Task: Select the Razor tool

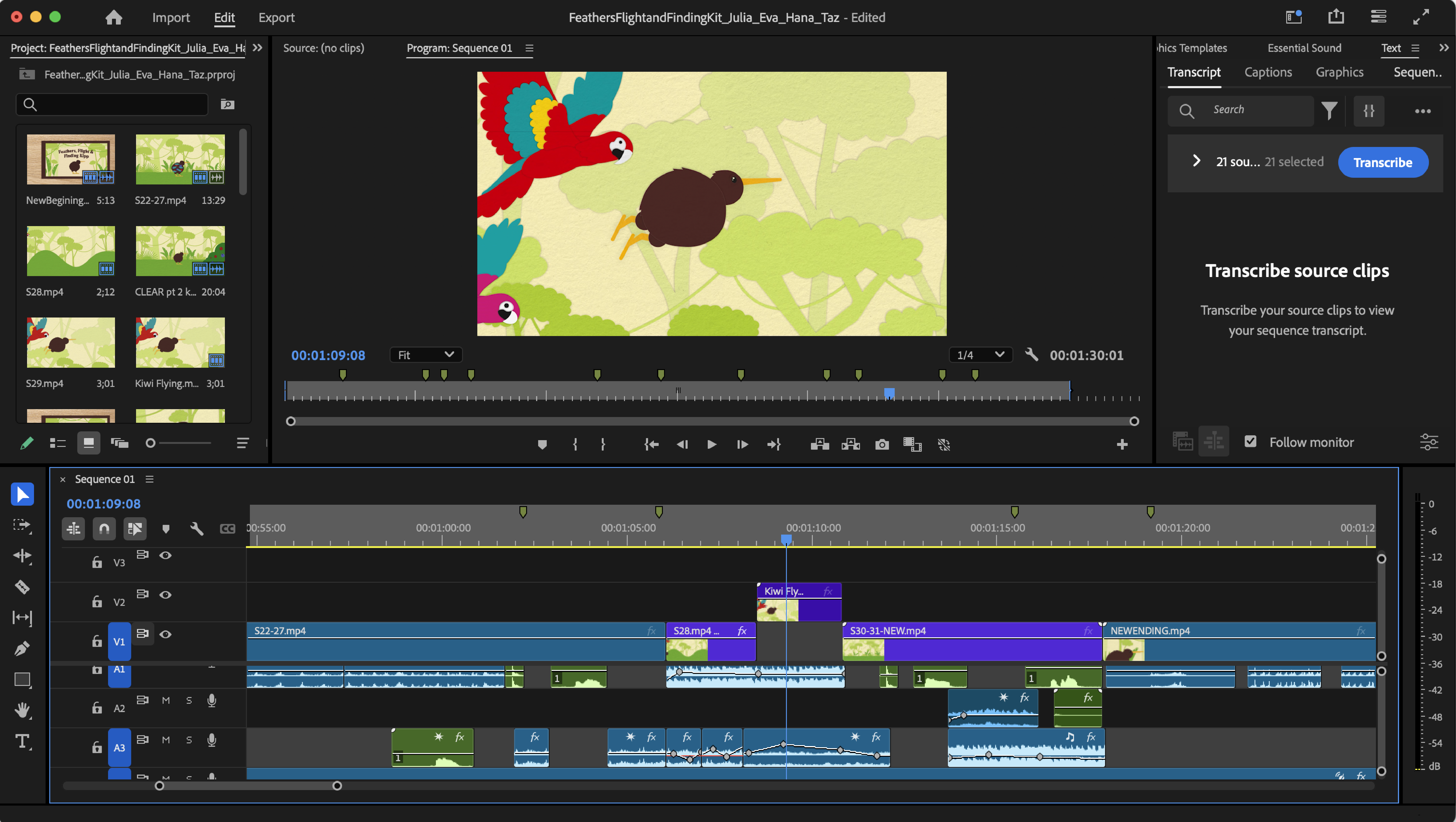Action: [22, 587]
